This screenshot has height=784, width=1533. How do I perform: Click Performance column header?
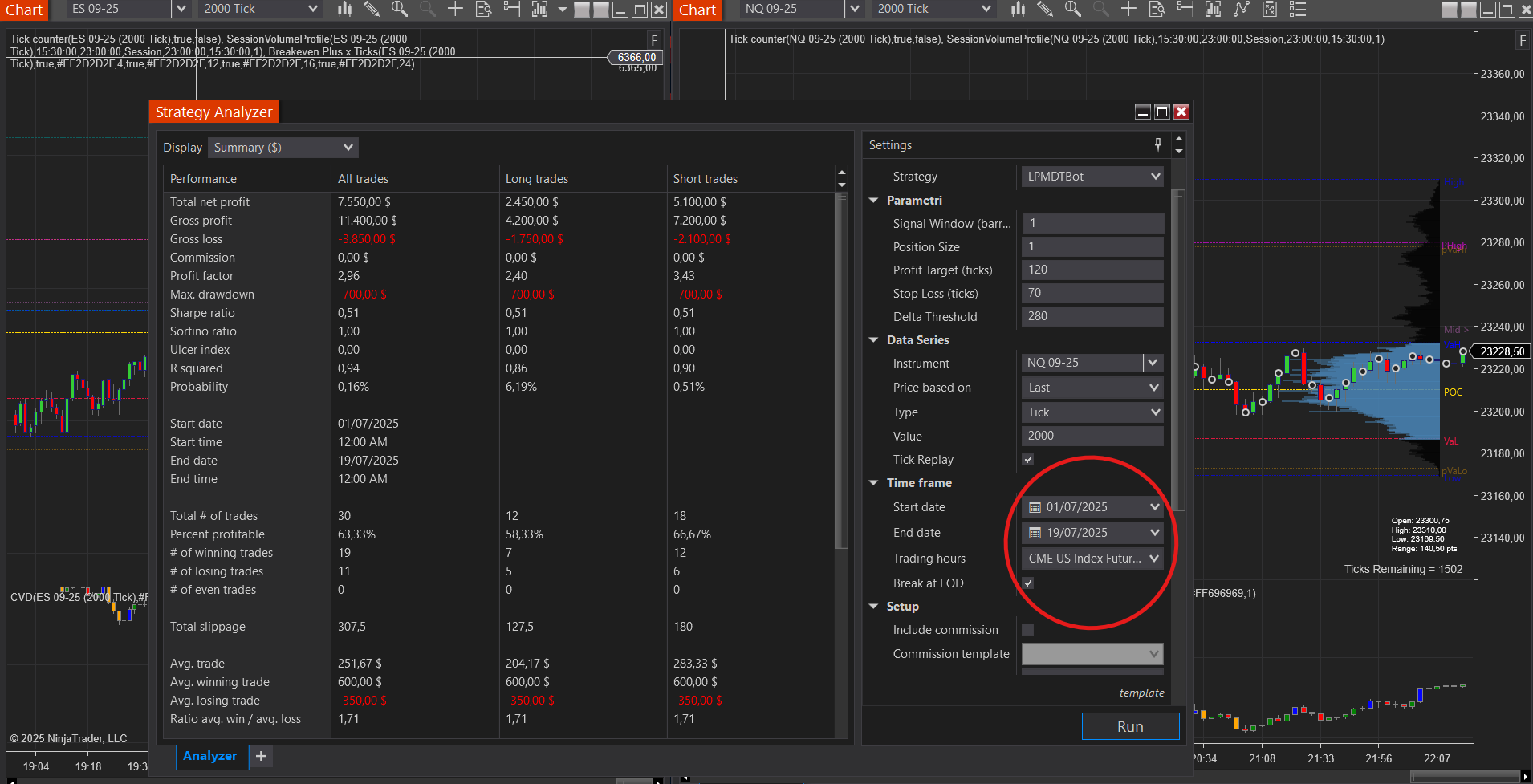247,179
